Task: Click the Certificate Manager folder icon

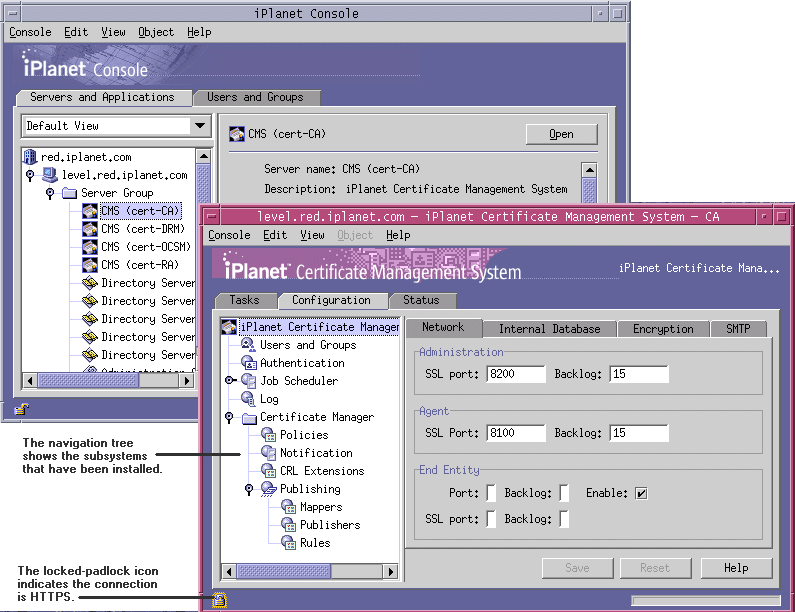Action: [249, 418]
